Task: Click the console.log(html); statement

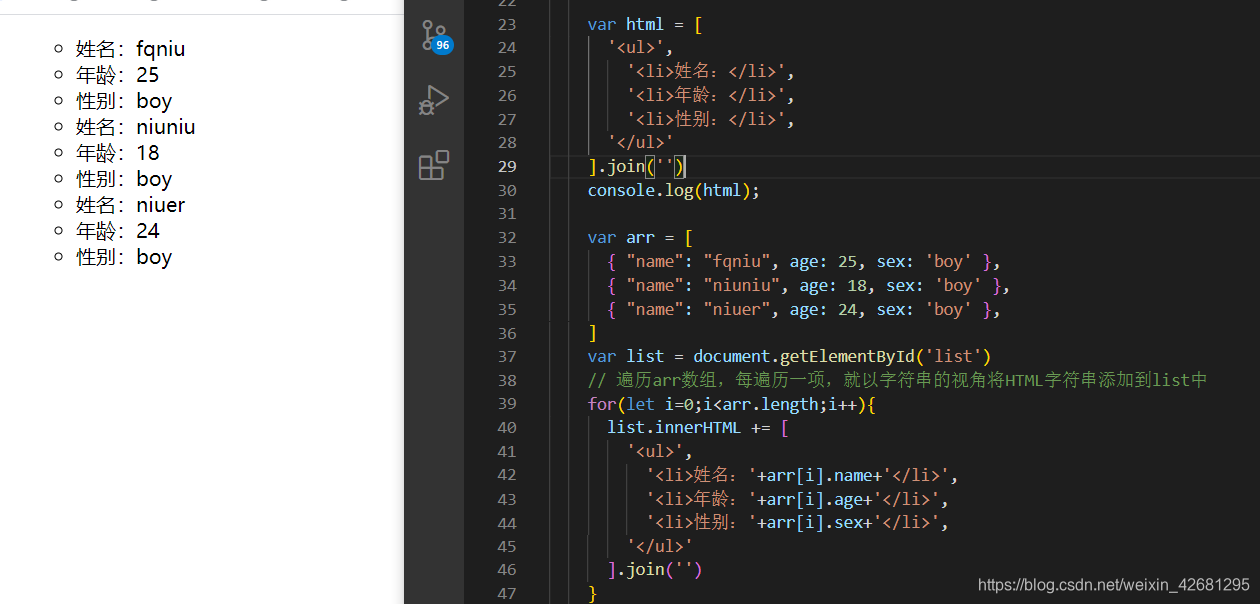Action: coord(674,190)
